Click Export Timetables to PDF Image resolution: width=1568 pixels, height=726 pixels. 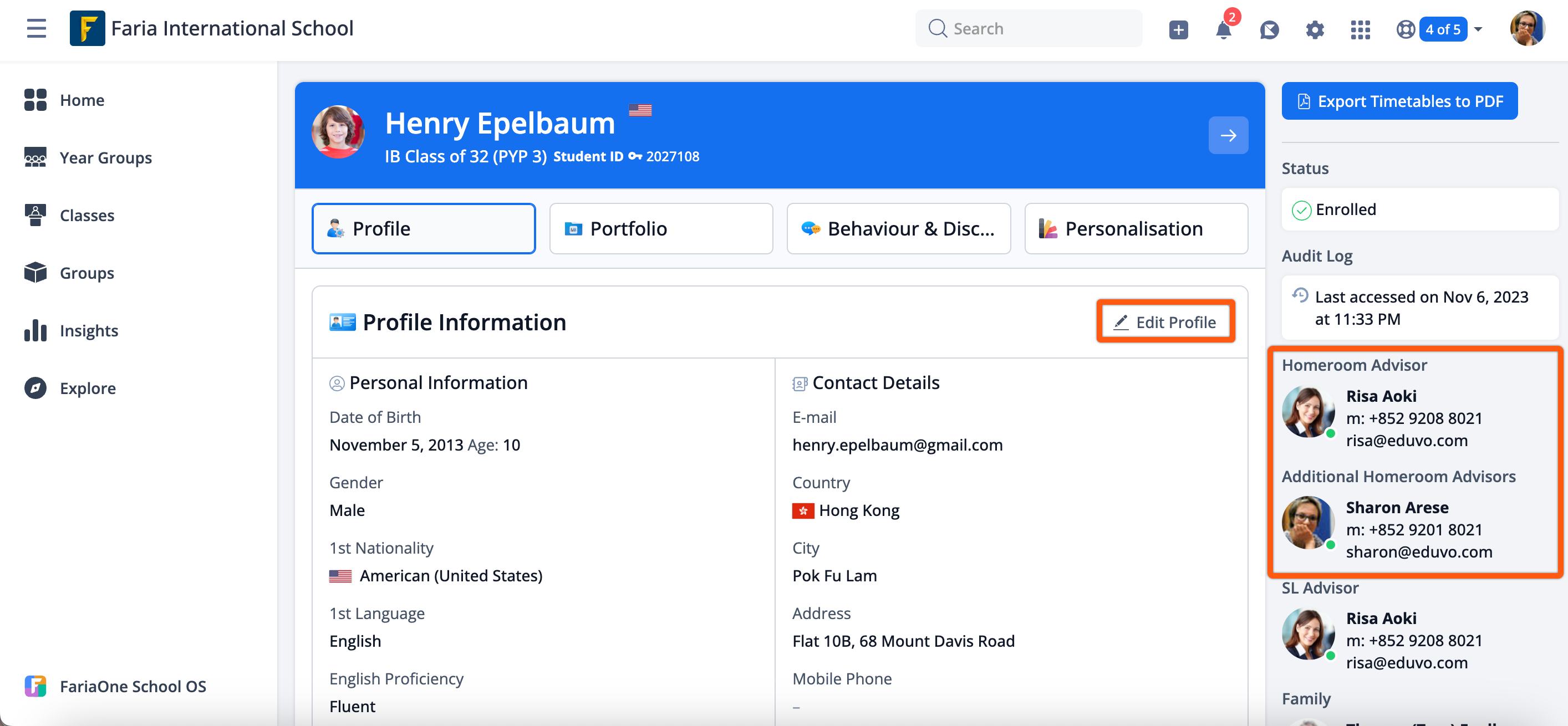tap(1399, 101)
